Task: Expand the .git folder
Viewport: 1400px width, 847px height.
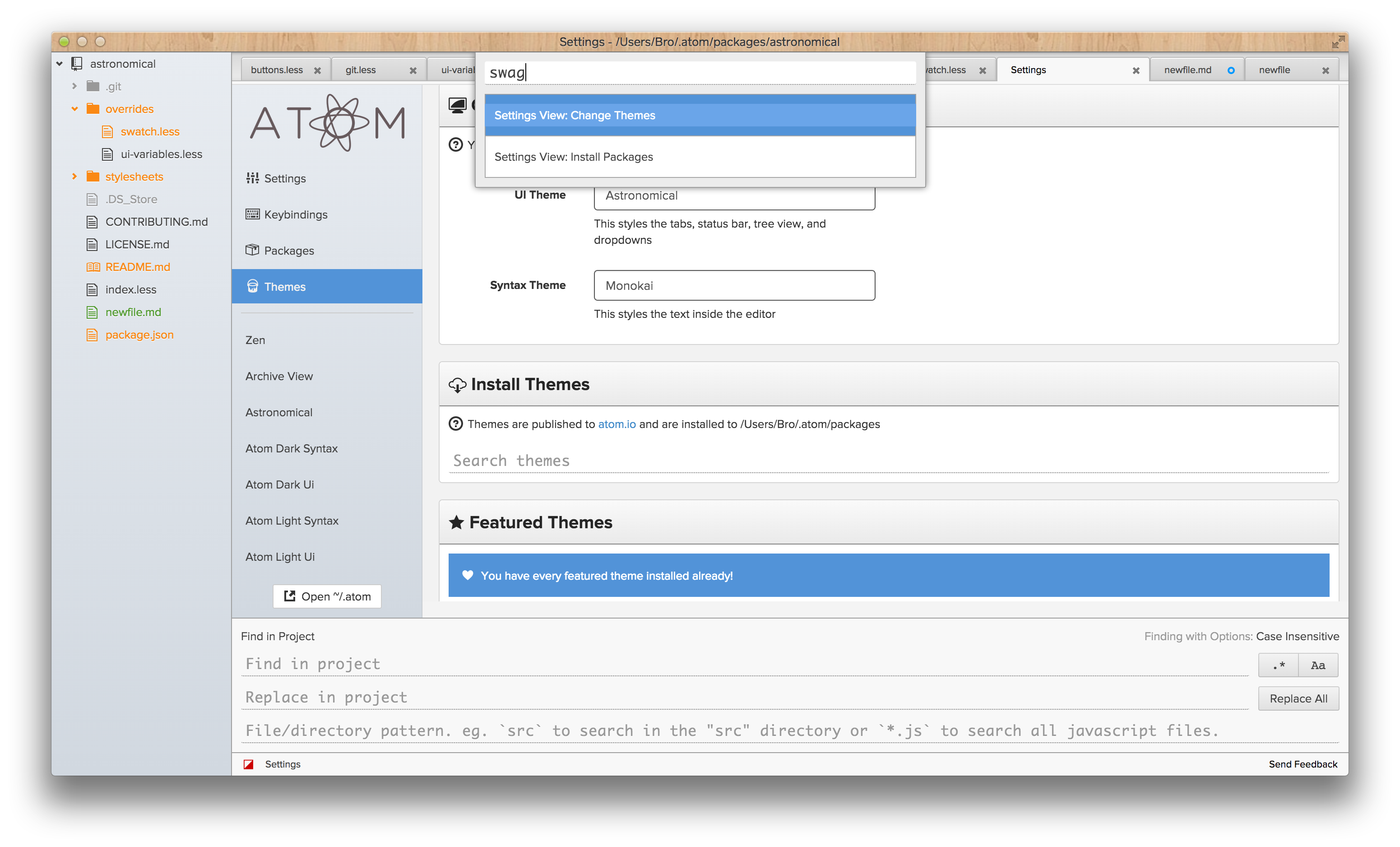Action: [74, 86]
